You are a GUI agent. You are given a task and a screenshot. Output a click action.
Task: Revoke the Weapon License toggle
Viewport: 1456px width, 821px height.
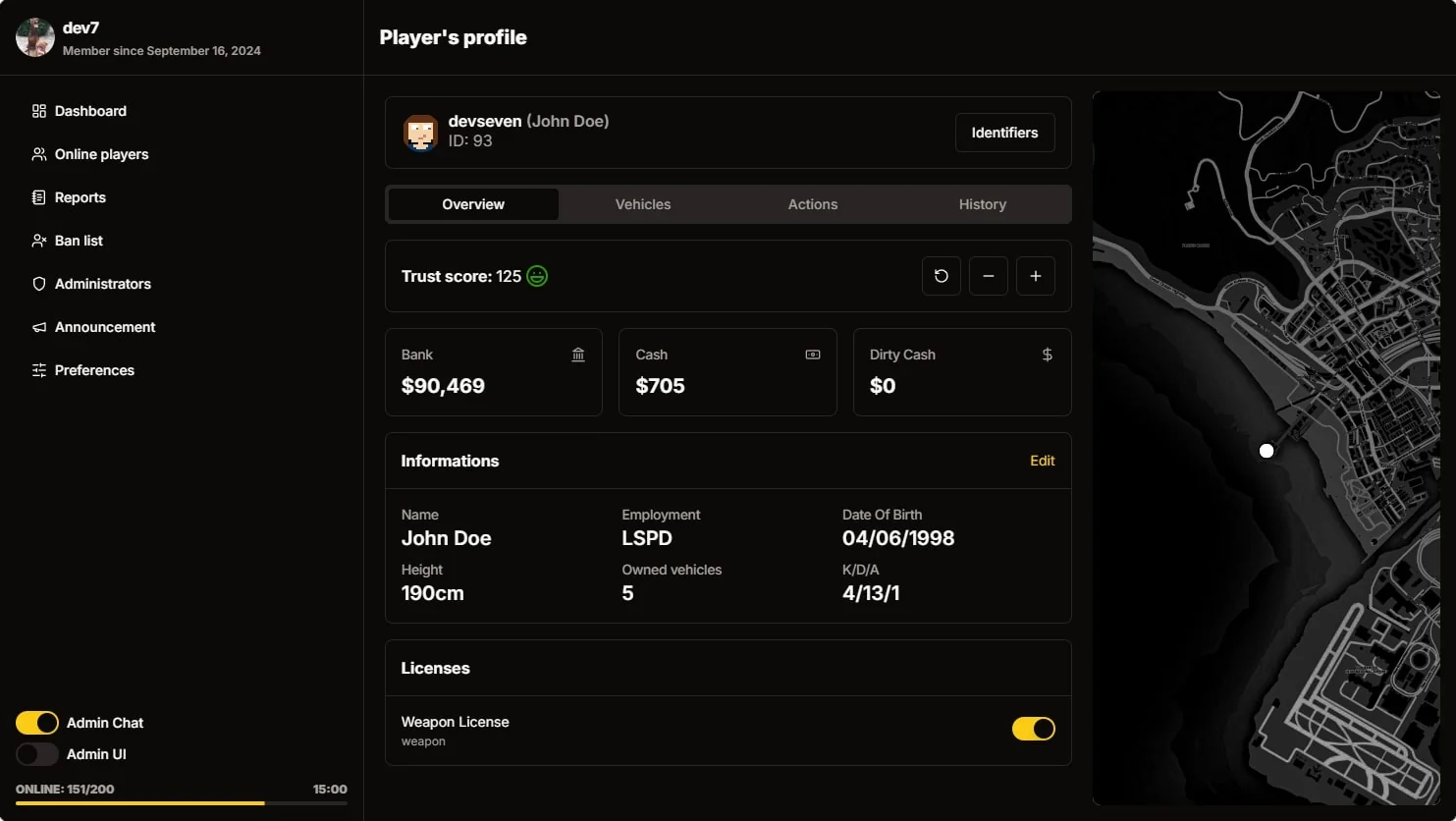tap(1033, 729)
